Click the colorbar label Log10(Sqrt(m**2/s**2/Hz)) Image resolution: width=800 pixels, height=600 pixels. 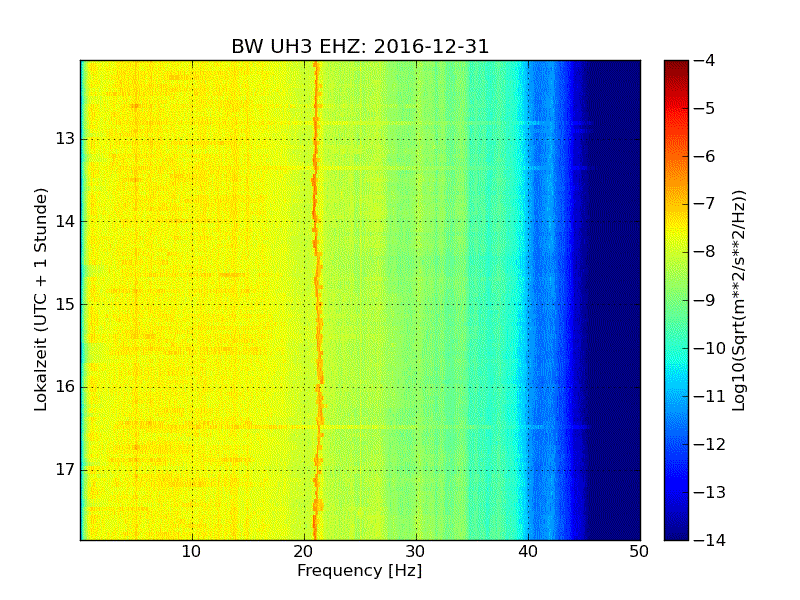(x=738, y=300)
